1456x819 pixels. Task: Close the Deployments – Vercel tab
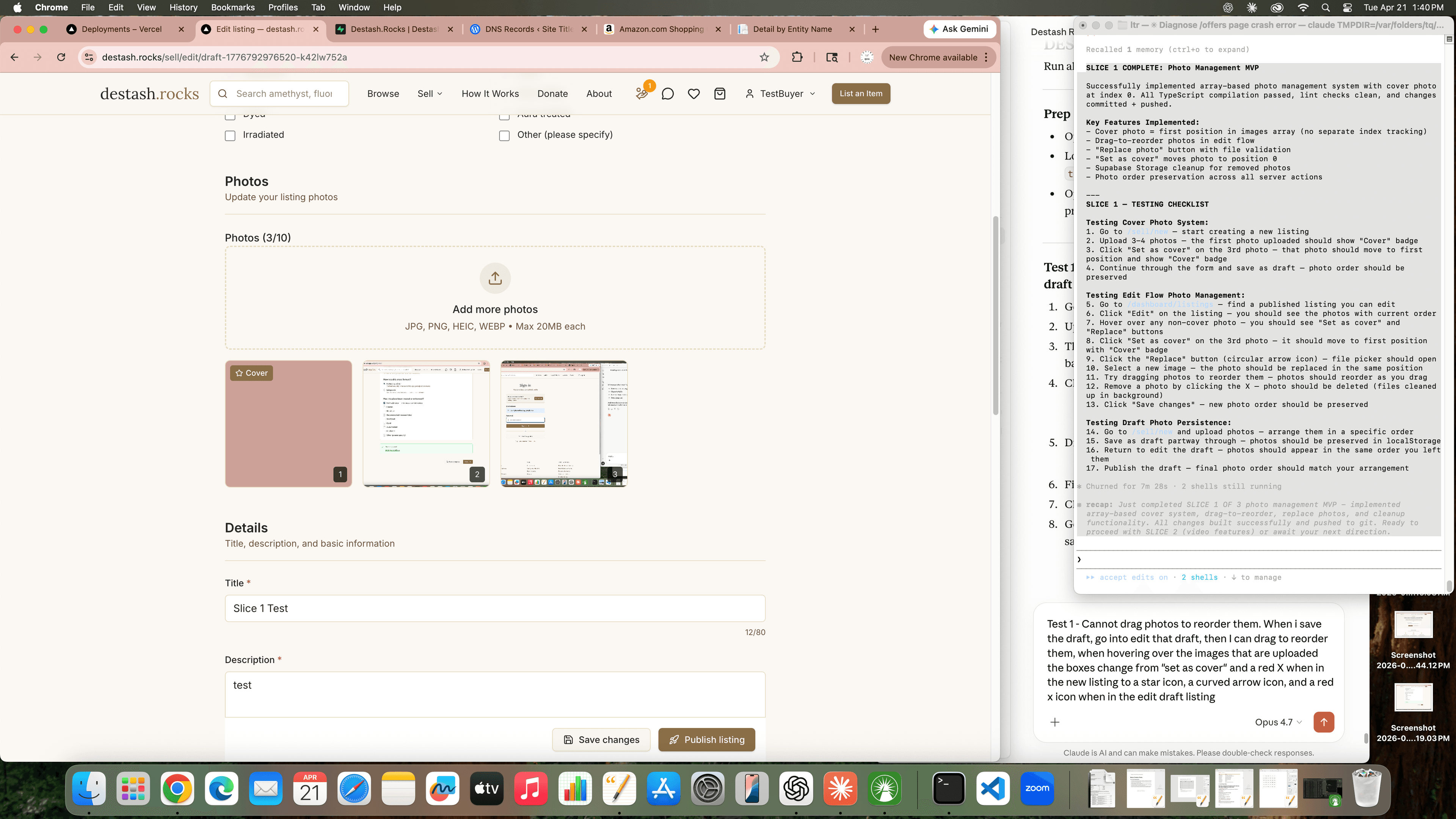pyautogui.click(x=181, y=30)
